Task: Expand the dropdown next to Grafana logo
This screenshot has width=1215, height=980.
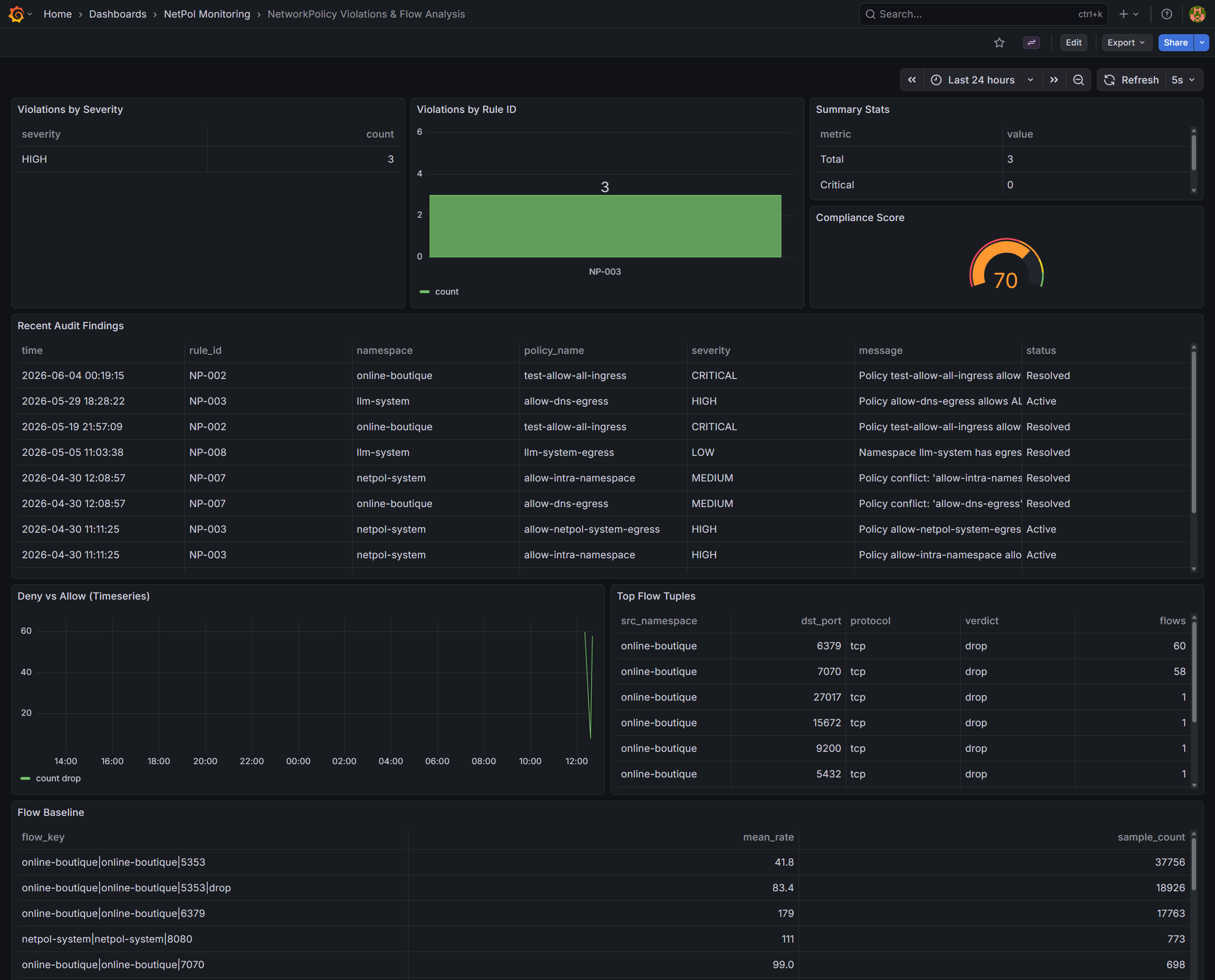Action: tap(30, 14)
